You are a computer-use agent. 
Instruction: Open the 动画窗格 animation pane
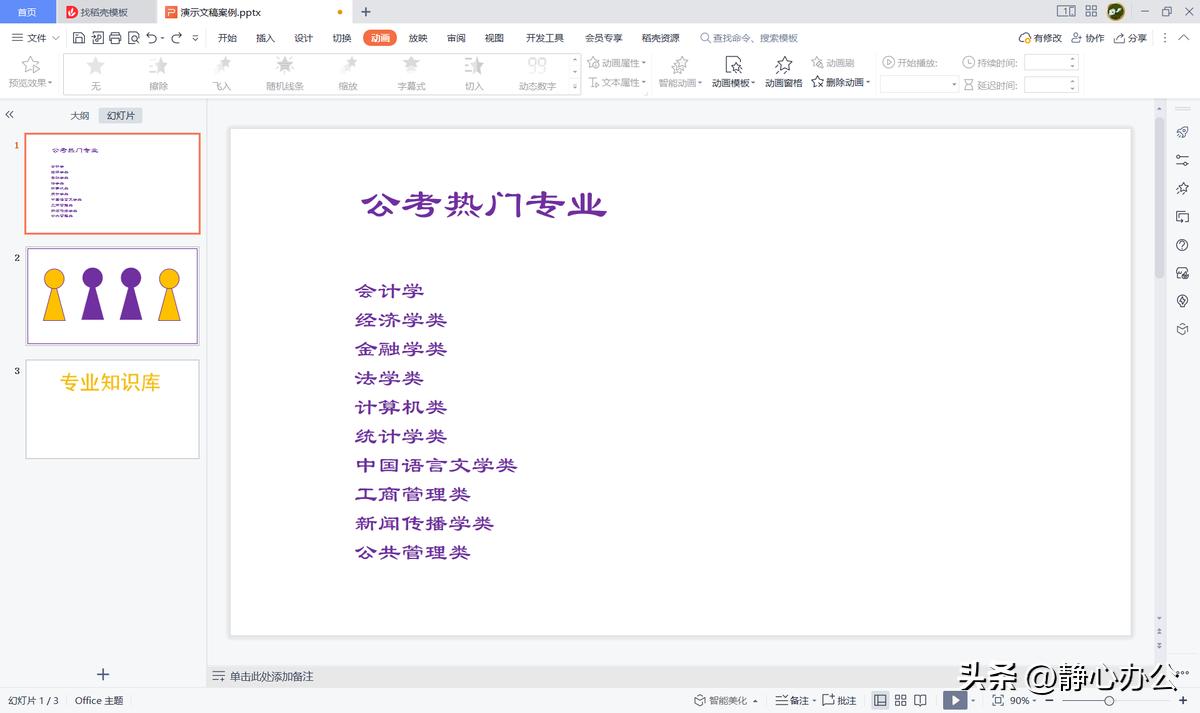pos(783,73)
